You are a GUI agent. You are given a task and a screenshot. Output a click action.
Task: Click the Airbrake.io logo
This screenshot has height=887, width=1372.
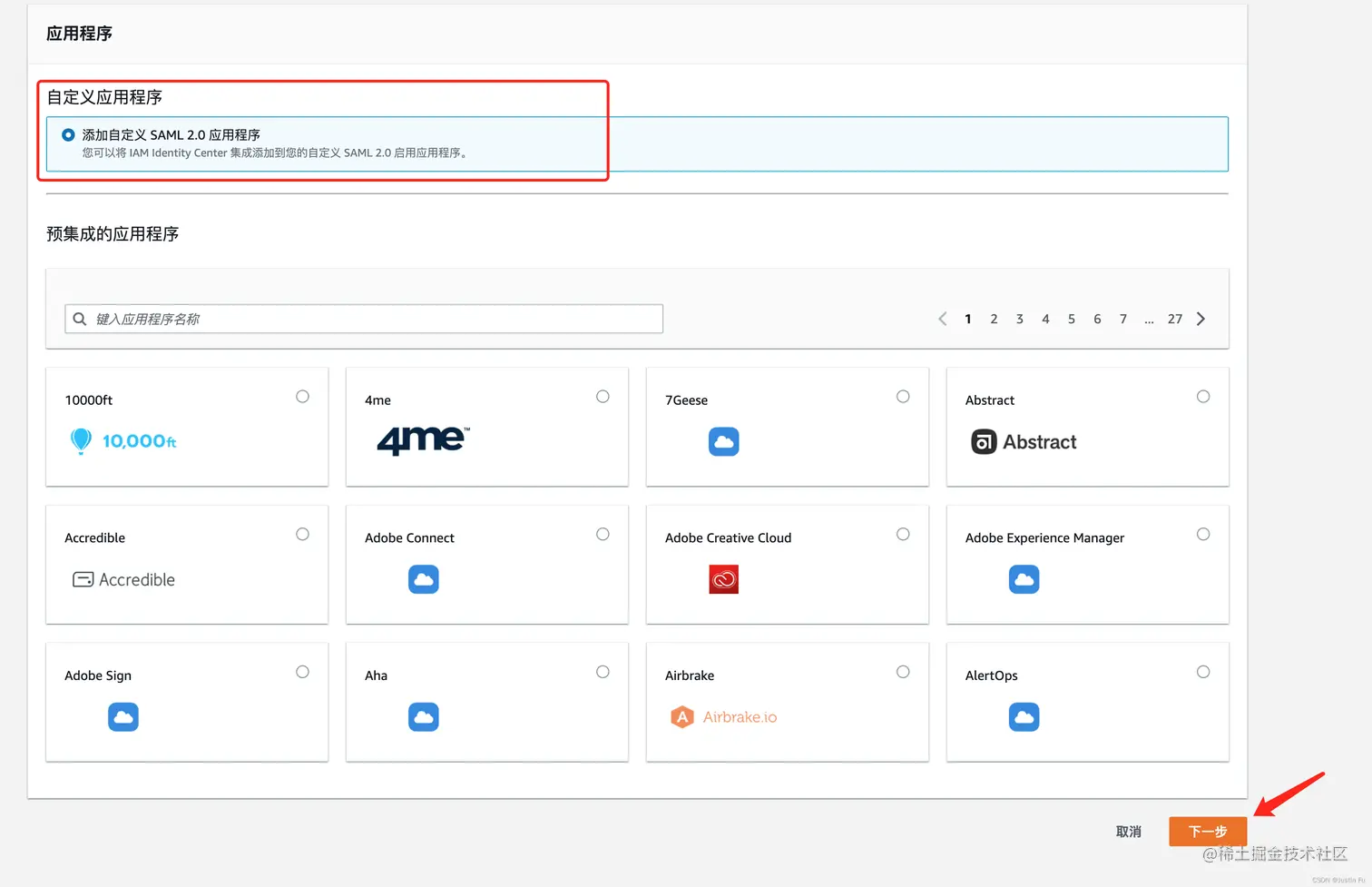(x=723, y=717)
